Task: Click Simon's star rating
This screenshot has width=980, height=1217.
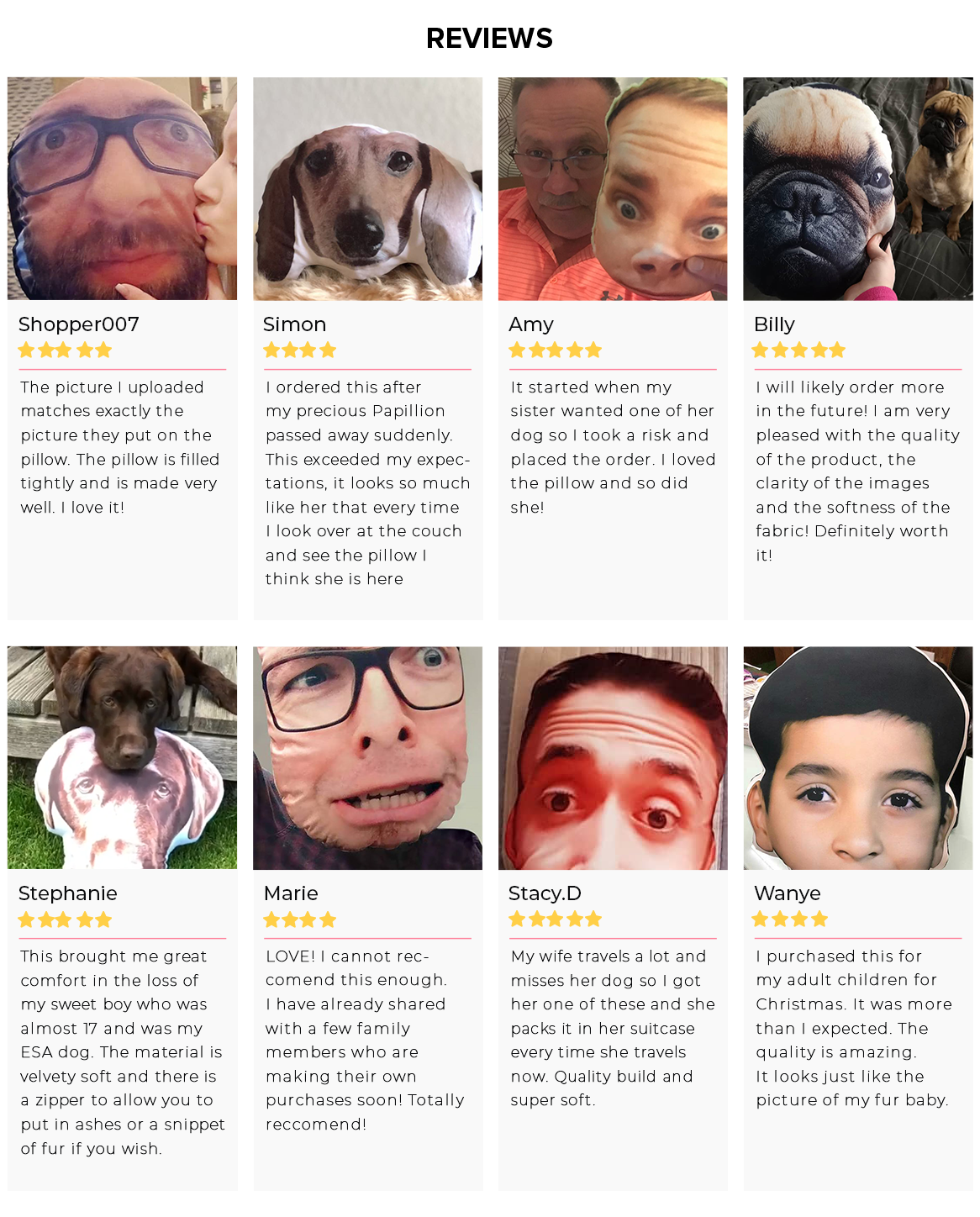Action: click(x=300, y=350)
